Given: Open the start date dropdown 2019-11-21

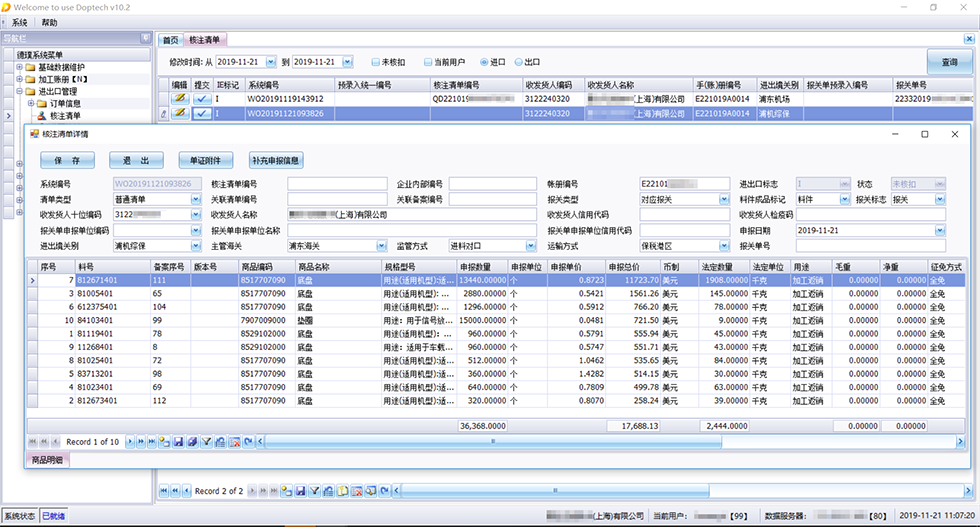Looking at the screenshot, I should click(x=271, y=62).
